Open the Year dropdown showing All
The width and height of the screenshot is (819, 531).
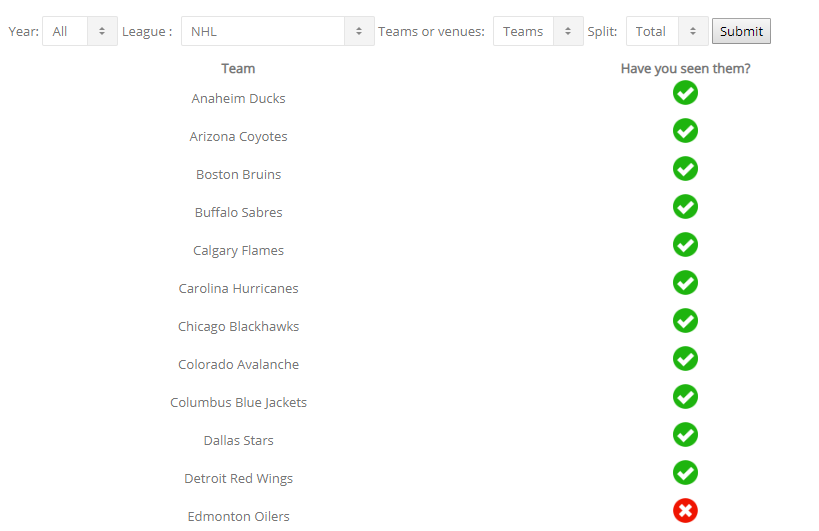click(80, 31)
